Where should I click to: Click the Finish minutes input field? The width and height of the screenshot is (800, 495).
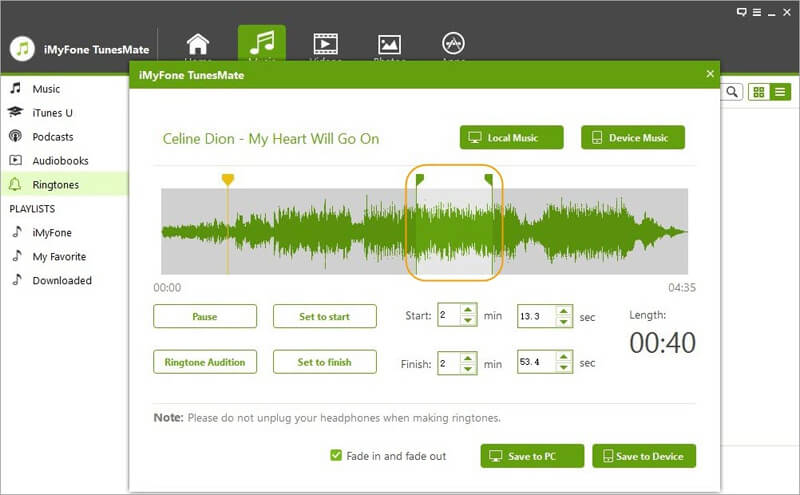pos(449,363)
